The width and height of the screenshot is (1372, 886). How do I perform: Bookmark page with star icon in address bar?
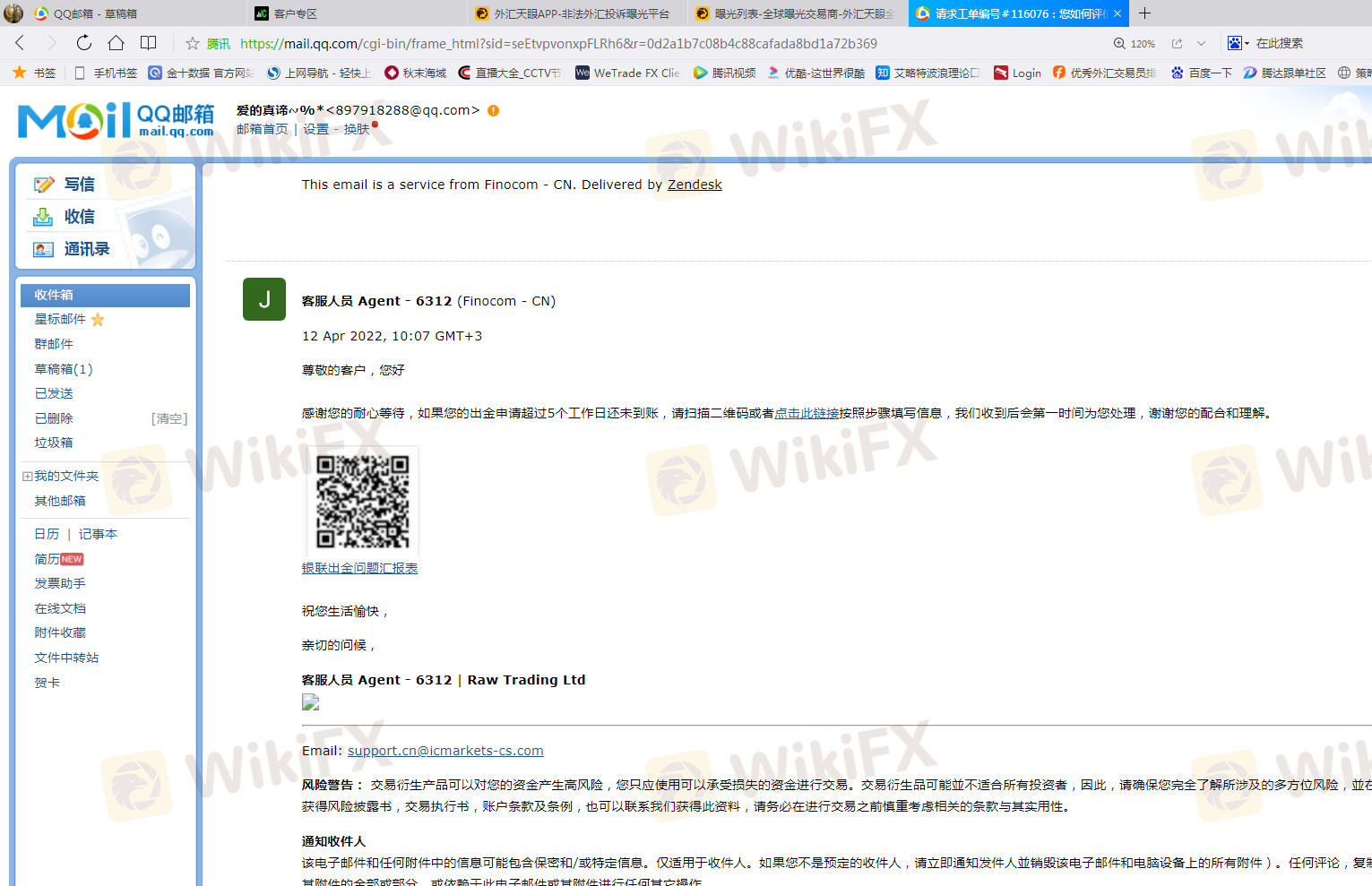coord(192,43)
